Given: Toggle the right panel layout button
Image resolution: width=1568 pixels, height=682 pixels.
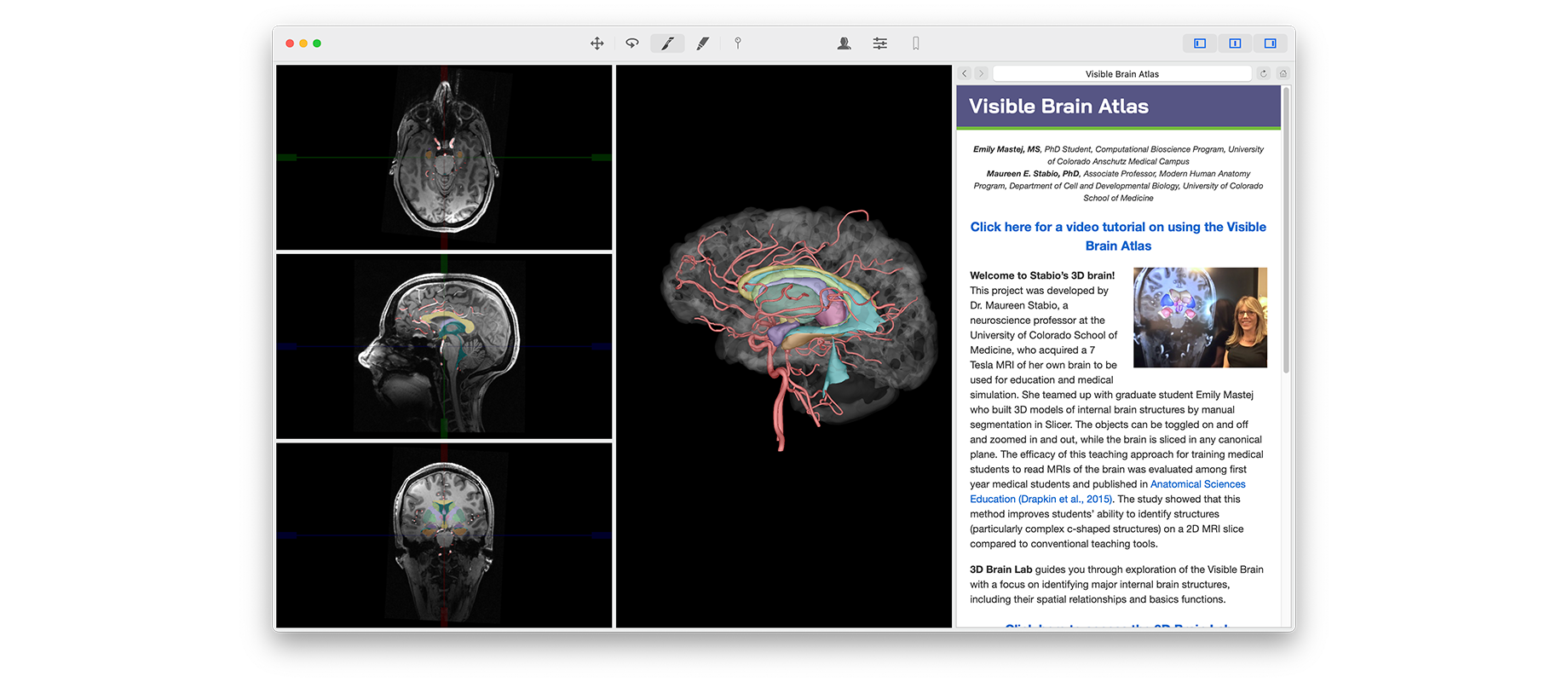Looking at the screenshot, I should [1270, 43].
